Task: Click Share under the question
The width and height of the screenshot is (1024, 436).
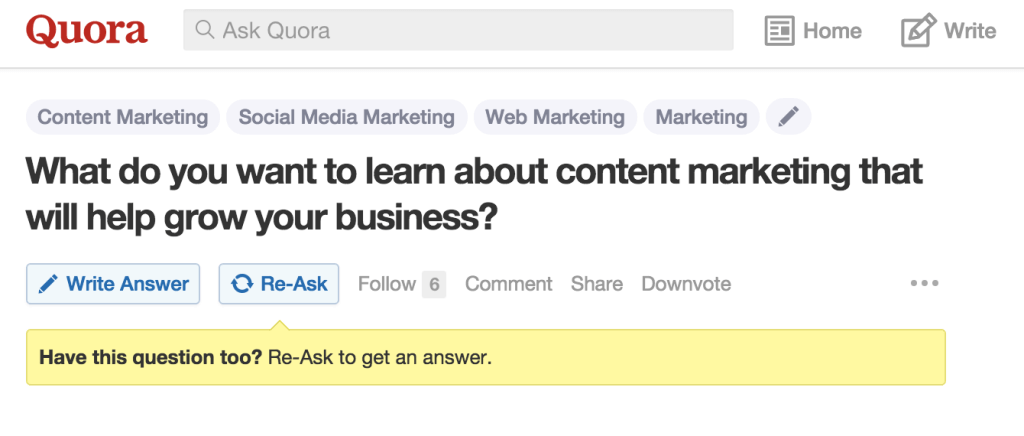Action: tap(597, 284)
